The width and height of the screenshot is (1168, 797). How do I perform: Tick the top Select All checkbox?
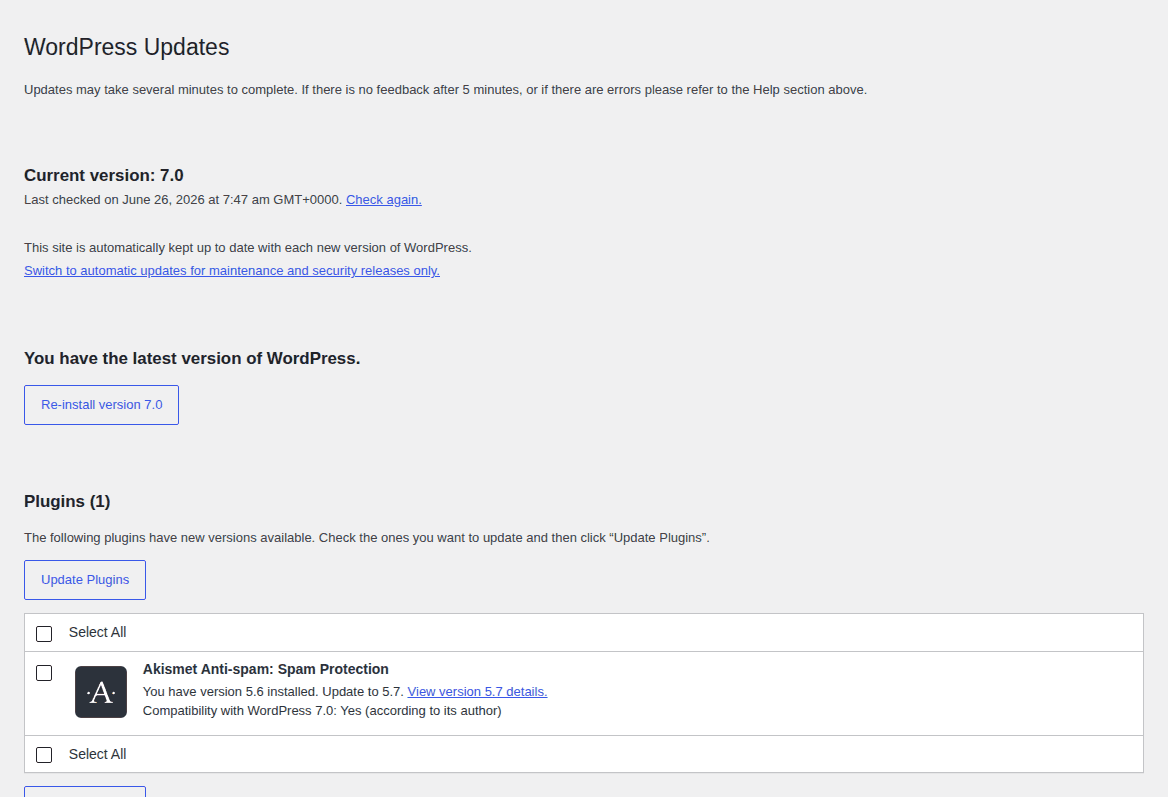click(x=44, y=634)
